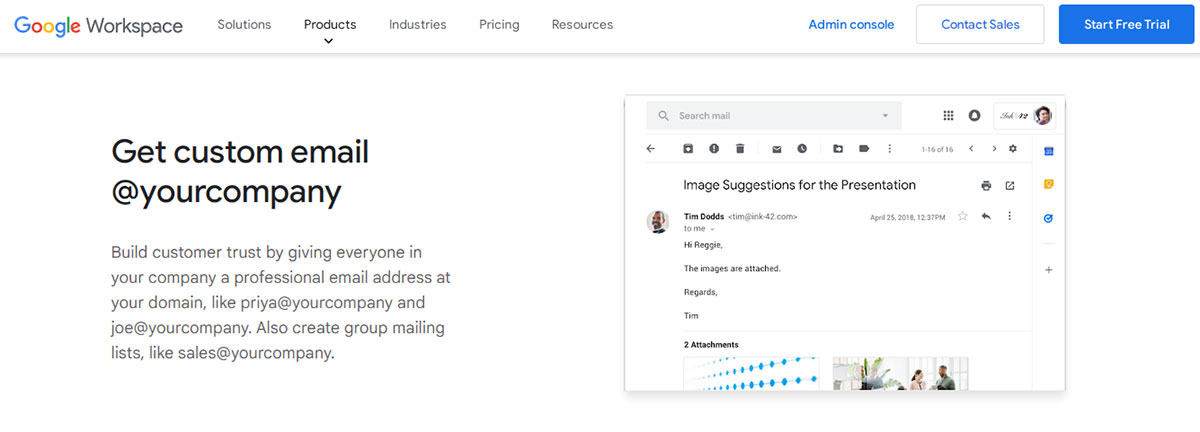Open message More options dots

click(1010, 216)
